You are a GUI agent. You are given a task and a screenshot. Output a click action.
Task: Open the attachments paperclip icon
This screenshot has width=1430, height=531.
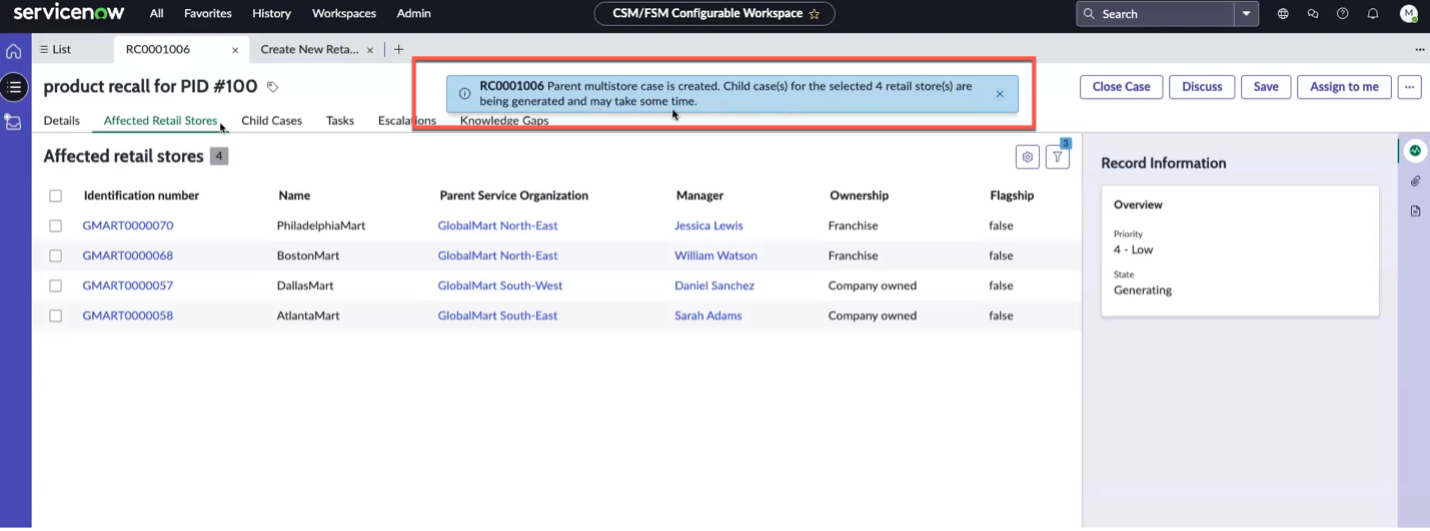pyautogui.click(x=1415, y=181)
